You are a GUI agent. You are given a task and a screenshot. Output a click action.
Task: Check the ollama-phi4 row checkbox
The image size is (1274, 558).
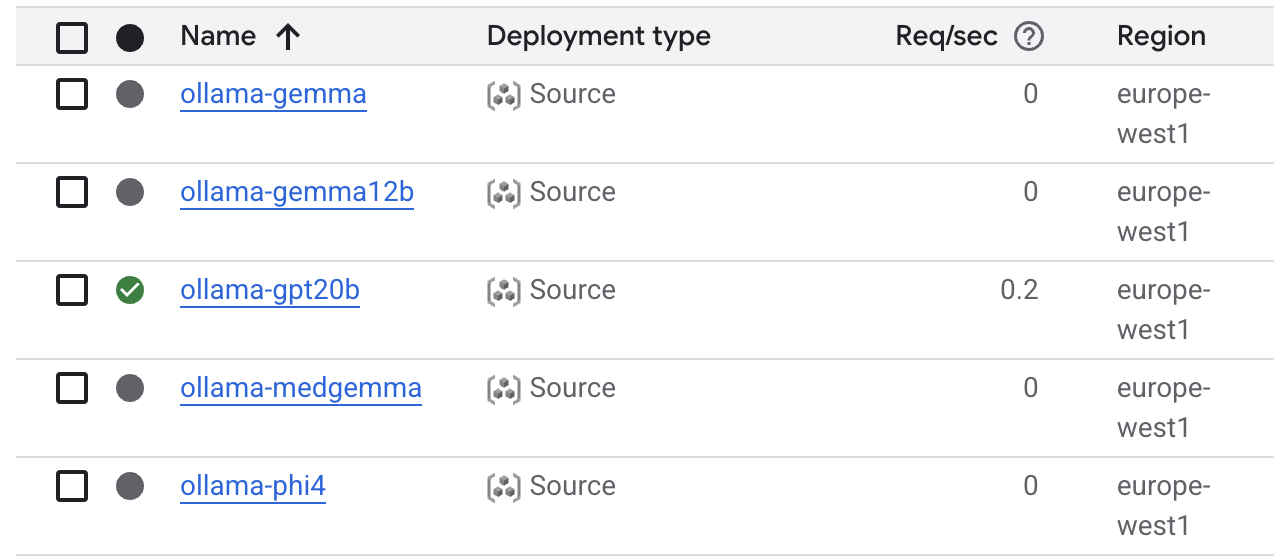(72, 486)
